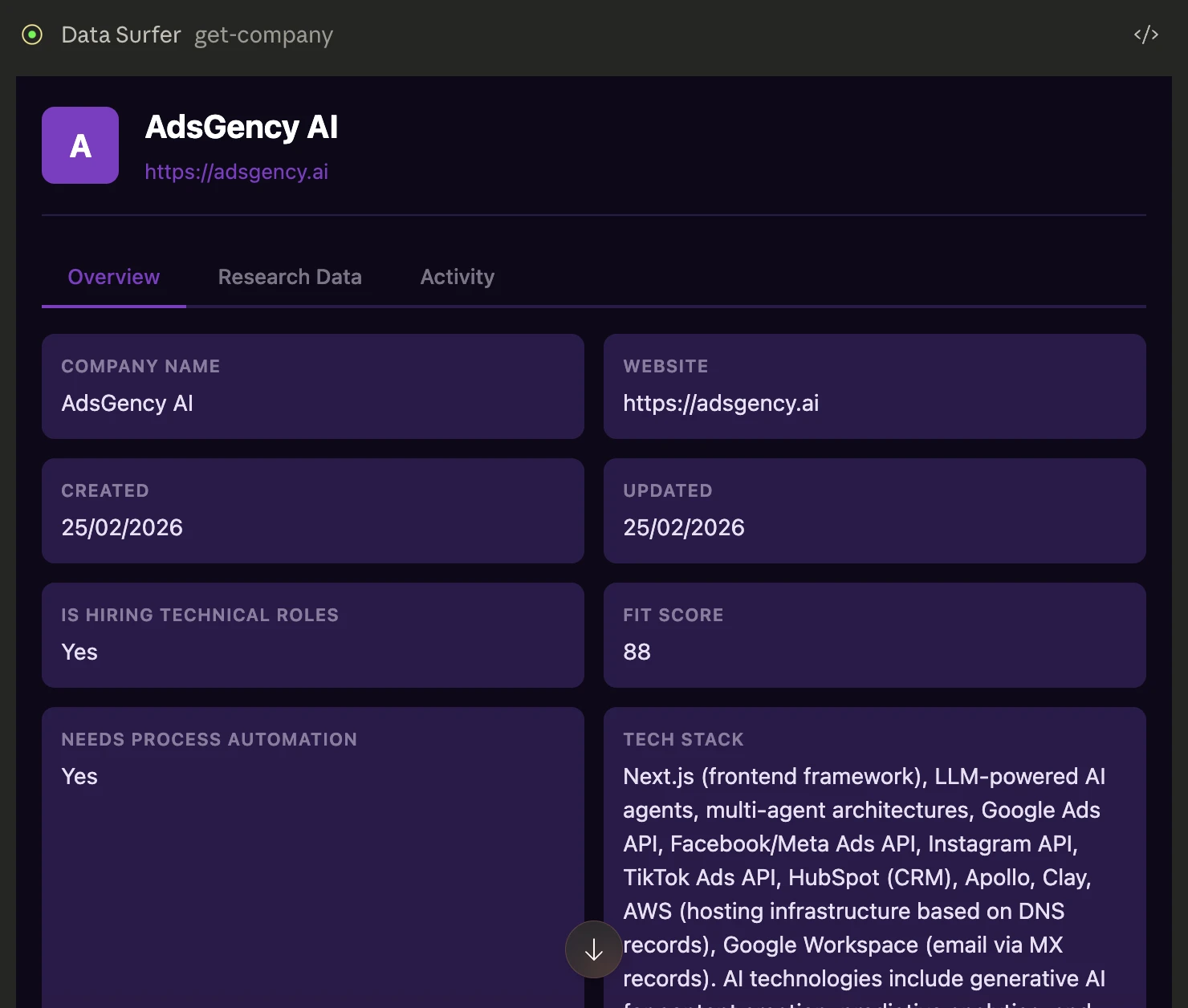Click the get-company label
Image resolution: width=1188 pixels, height=1008 pixels.
point(264,35)
